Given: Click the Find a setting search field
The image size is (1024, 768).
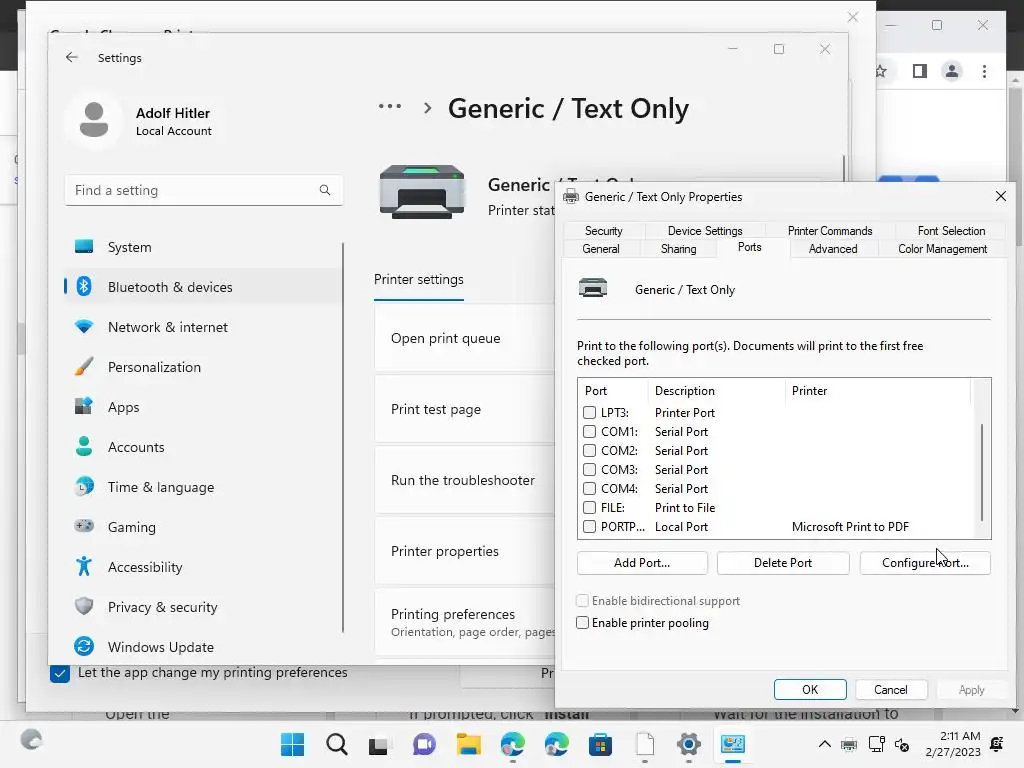Looking at the screenshot, I should click(203, 190).
